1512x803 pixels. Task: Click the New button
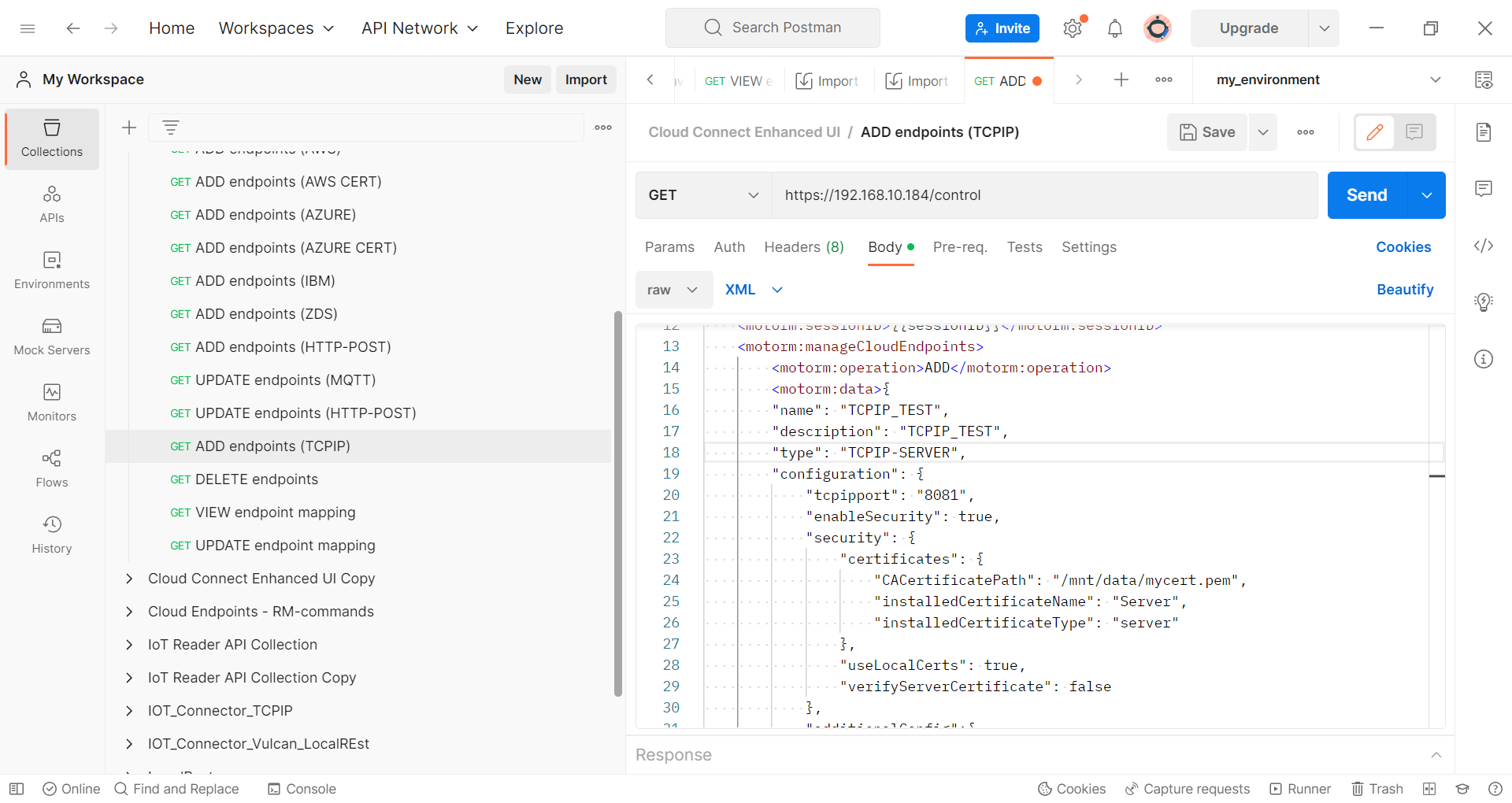pyautogui.click(x=528, y=80)
